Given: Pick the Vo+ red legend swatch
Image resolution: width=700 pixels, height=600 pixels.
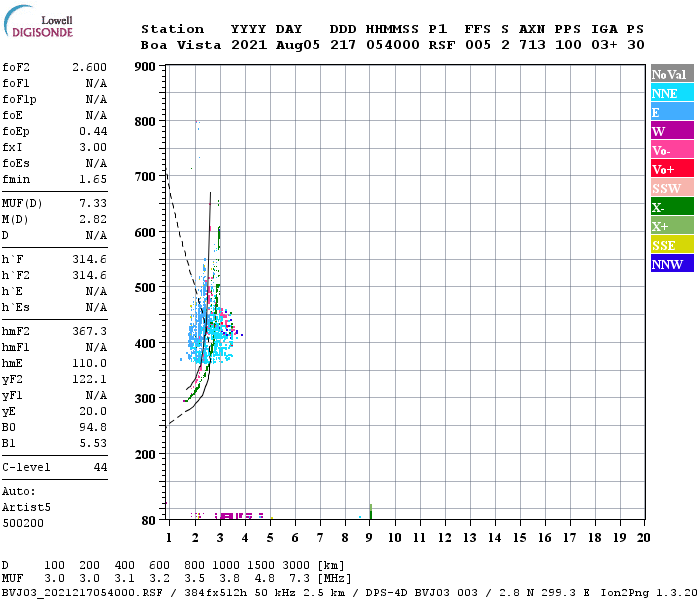Looking at the screenshot, I should coord(671,169).
